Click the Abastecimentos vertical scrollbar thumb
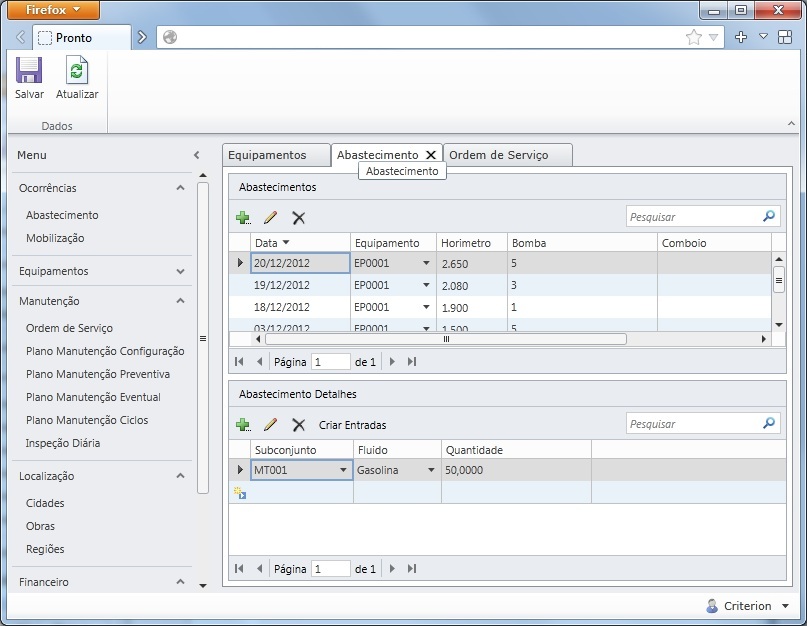 point(779,280)
